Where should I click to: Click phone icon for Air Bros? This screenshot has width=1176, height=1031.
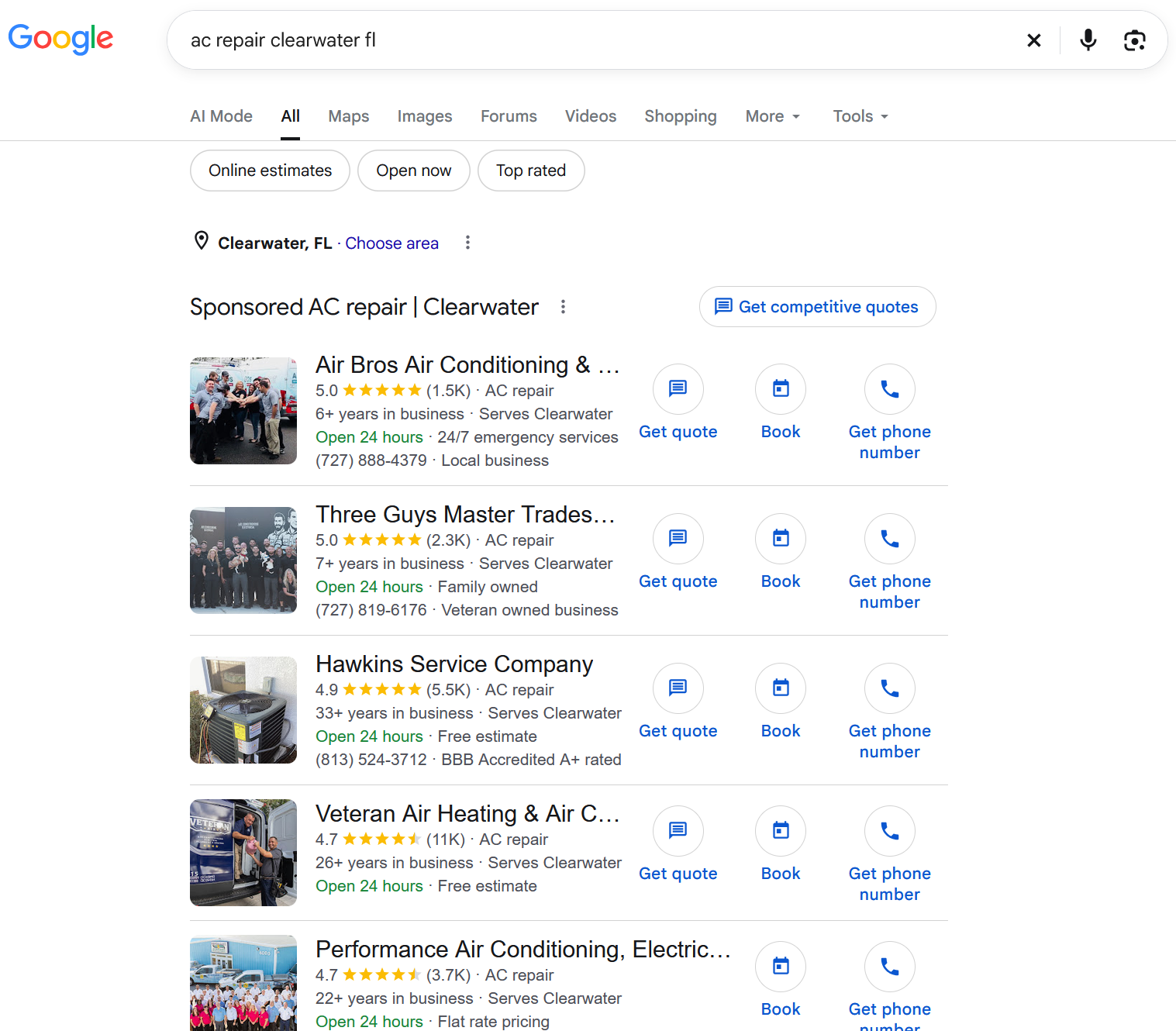890,388
